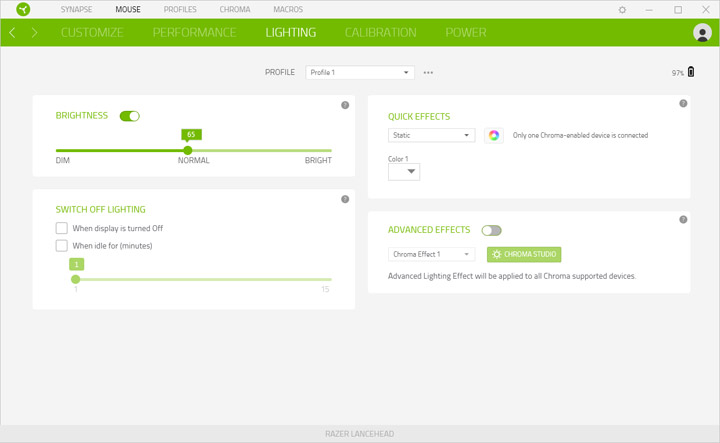This screenshot has width=720, height=443.
Task: Go back with the left arrow
Action: (x=12, y=33)
